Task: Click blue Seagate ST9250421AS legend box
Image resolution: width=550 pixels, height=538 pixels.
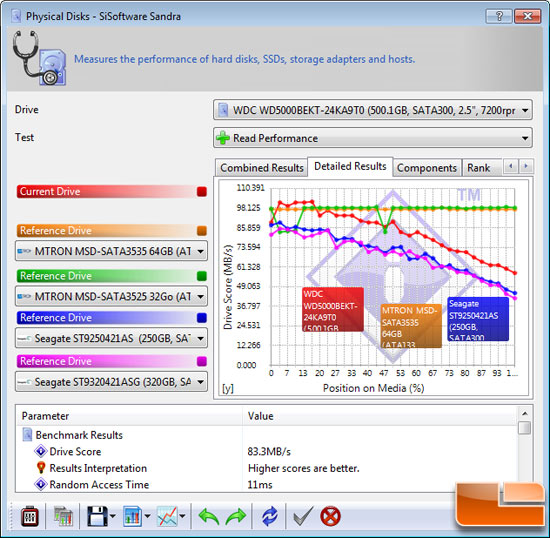Action: tap(478, 319)
